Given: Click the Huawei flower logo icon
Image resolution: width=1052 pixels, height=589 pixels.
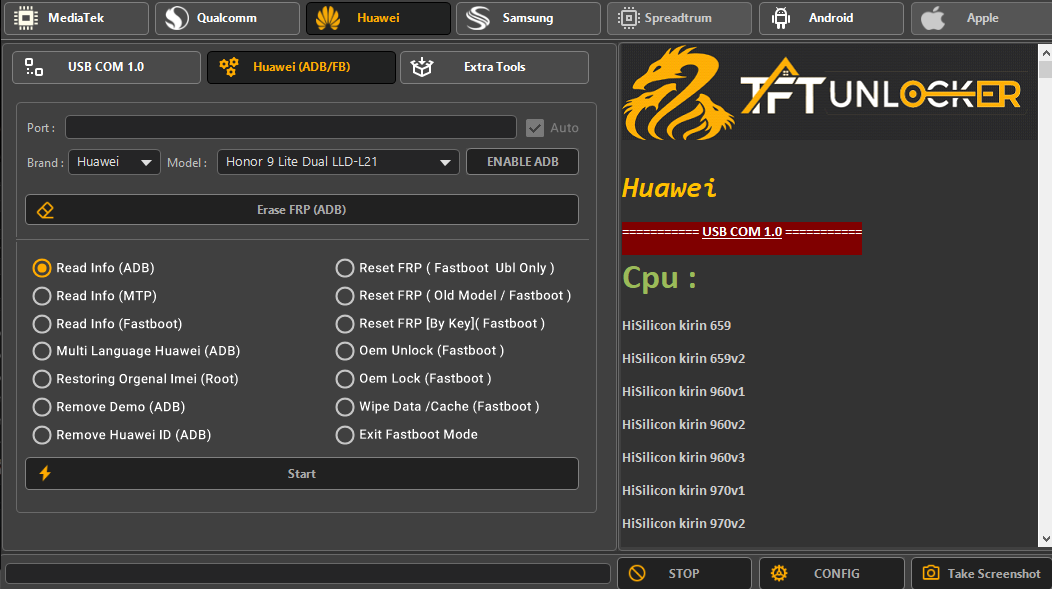Looking at the screenshot, I should click(328, 18).
